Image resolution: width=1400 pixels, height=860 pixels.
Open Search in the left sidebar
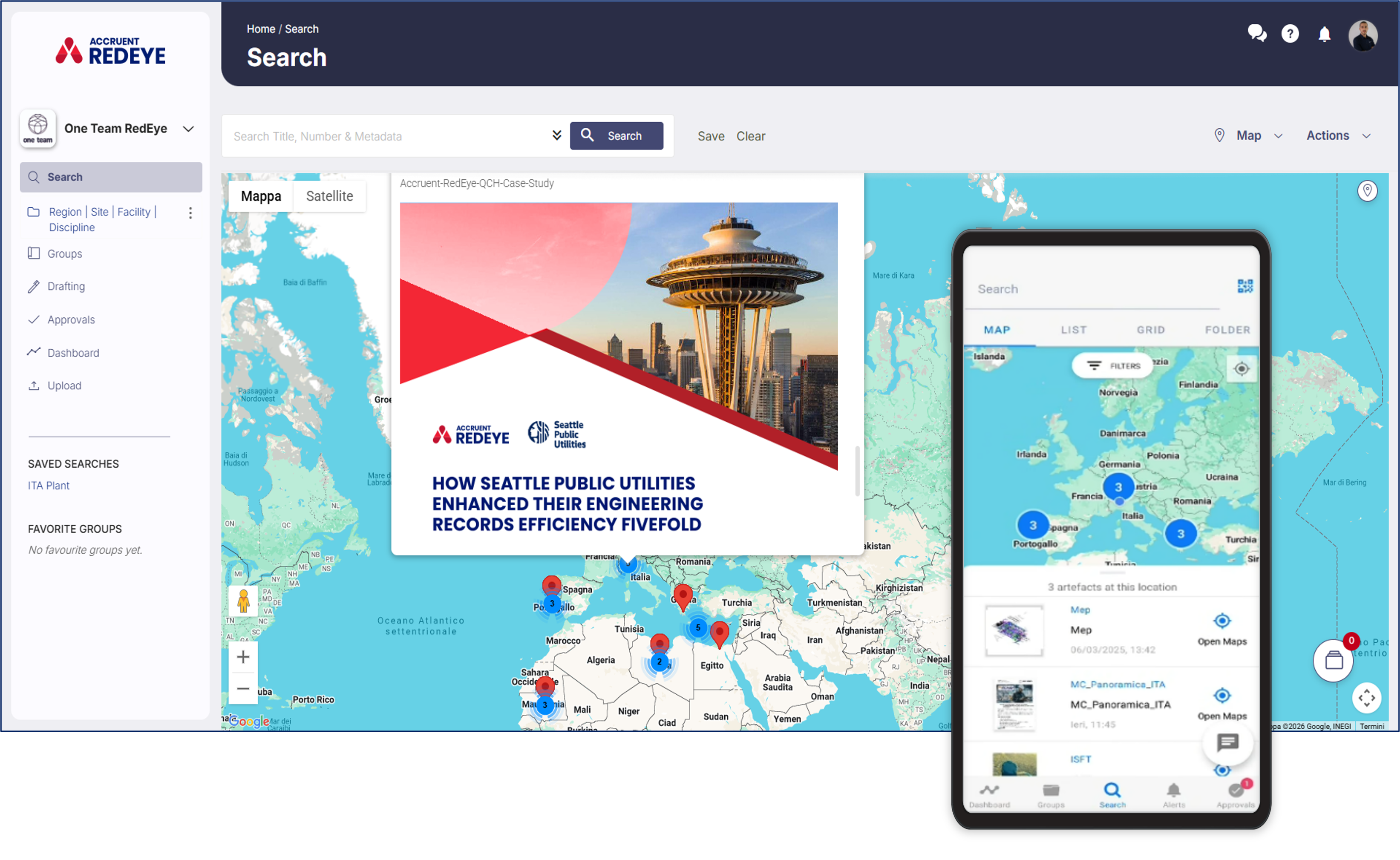tap(110, 177)
